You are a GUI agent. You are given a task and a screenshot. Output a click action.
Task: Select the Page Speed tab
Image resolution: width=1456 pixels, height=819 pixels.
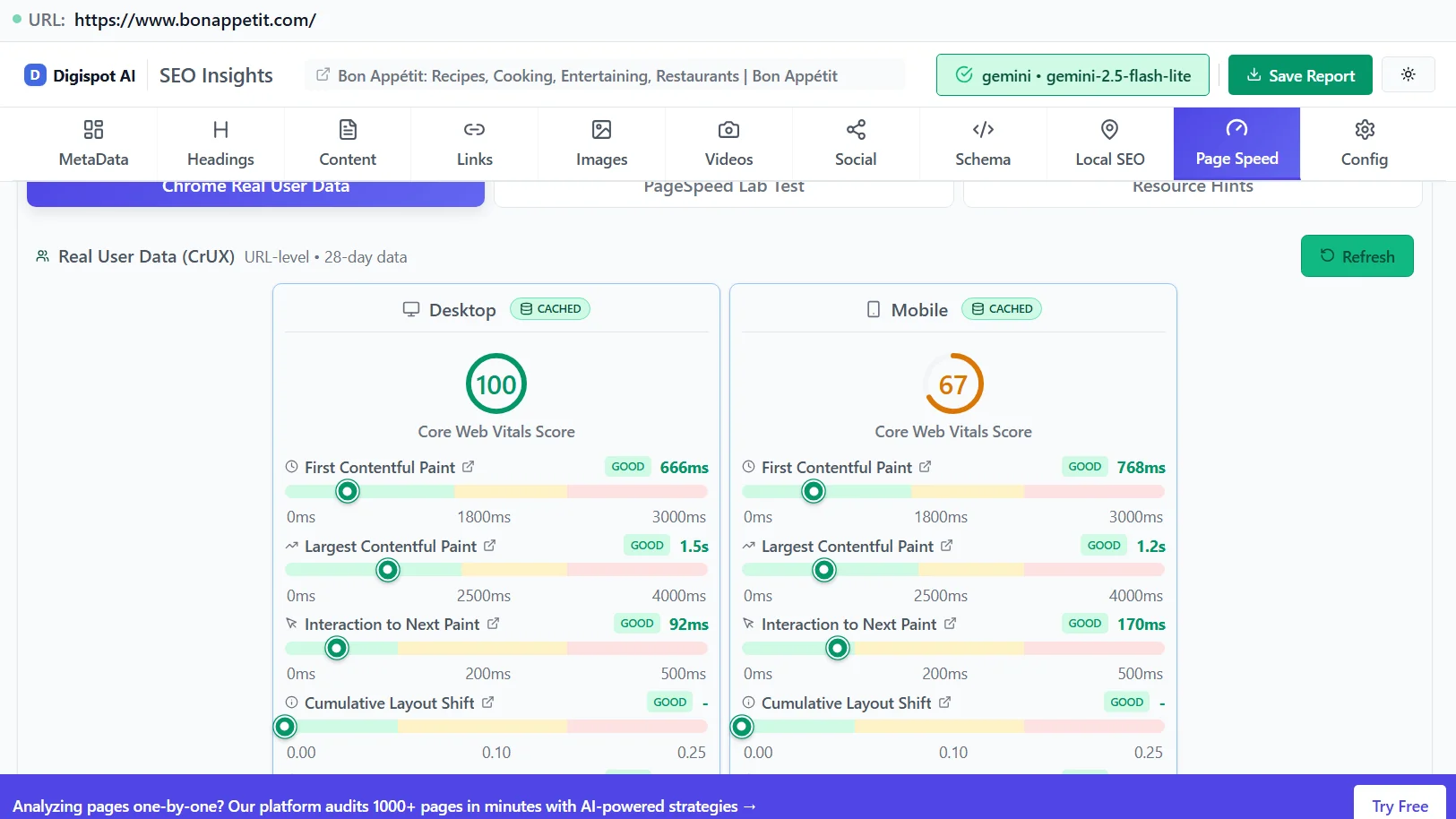[x=1237, y=144]
